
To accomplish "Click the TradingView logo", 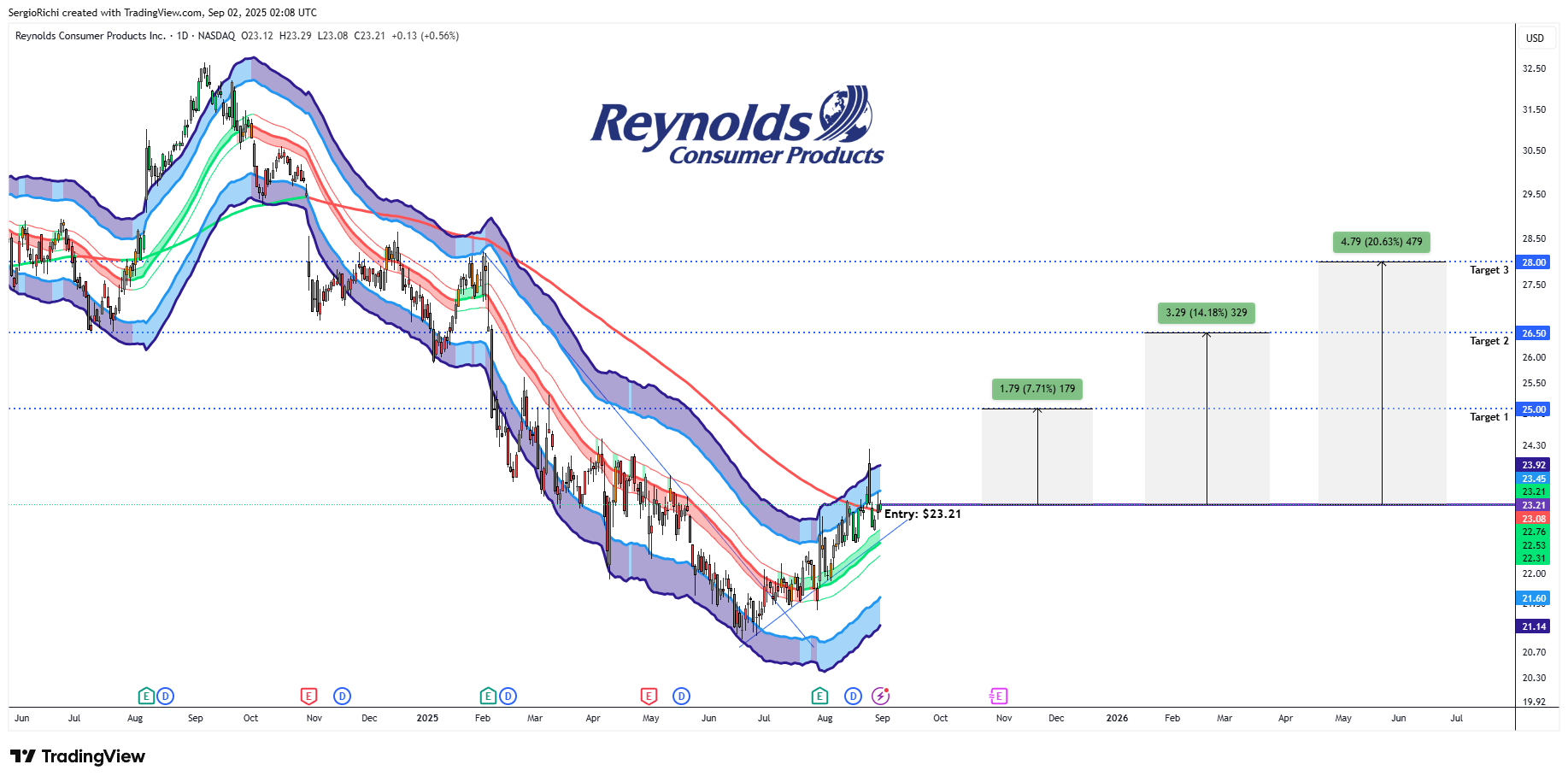I will 78,756.
